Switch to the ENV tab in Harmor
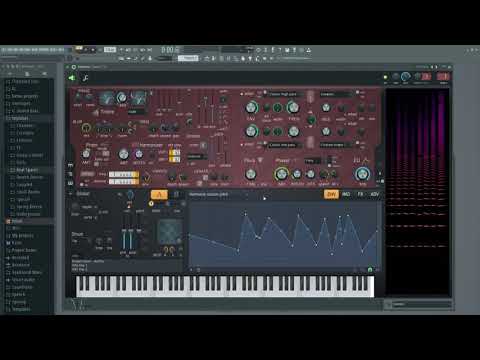Screen dimensions: 480x360 331,194
